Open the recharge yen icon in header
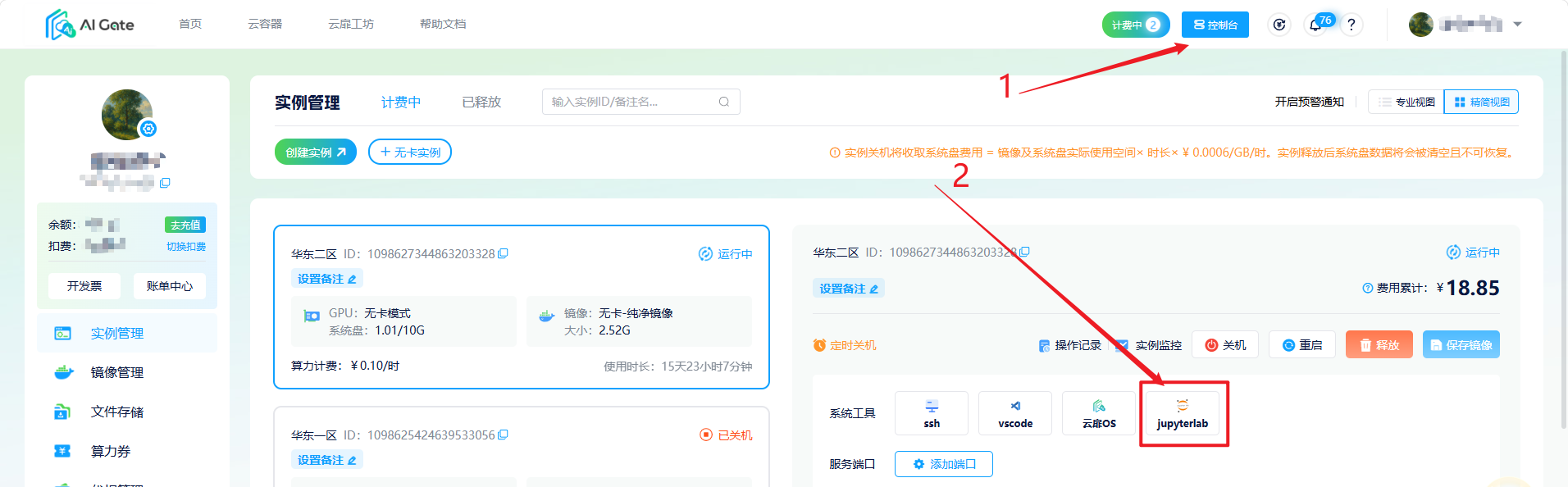Viewport: 1568px width, 487px height. click(x=1279, y=25)
